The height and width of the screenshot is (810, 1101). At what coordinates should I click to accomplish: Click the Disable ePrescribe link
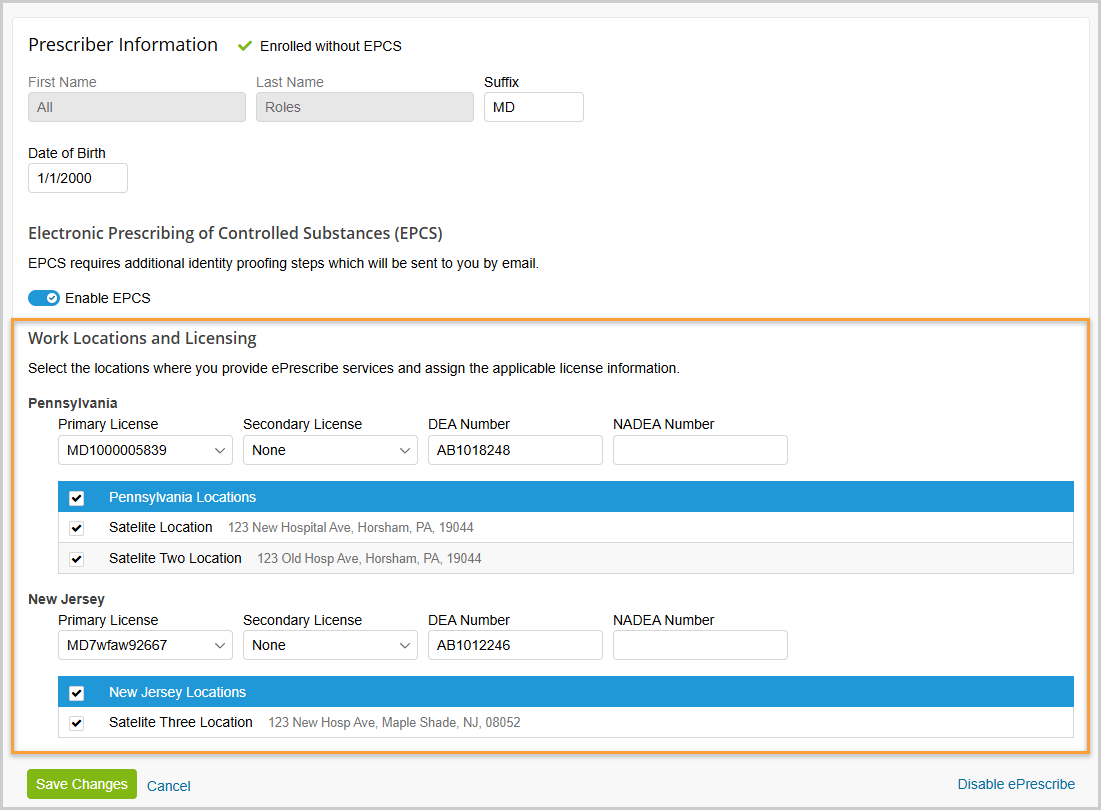pos(1016,784)
